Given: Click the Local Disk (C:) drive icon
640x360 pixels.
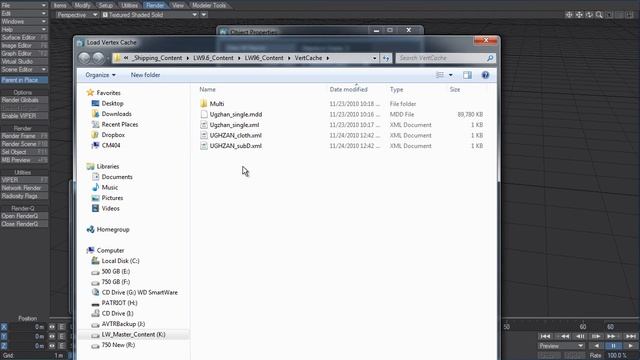Looking at the screenshot, I should coord(95,261).
